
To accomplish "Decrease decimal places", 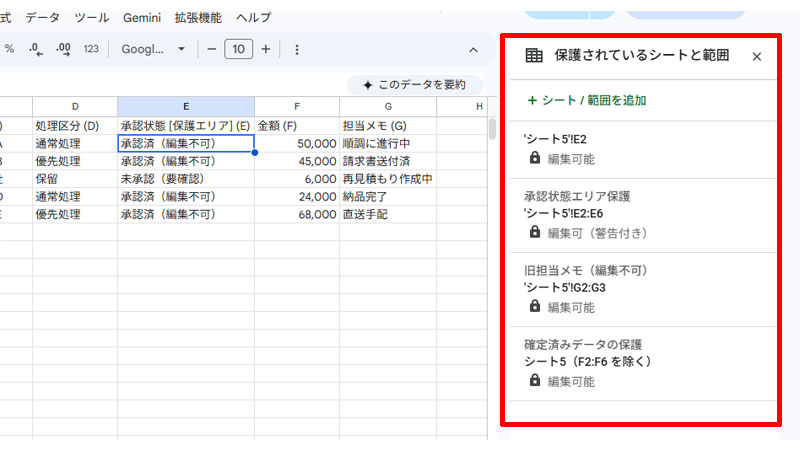I will (36, 49).
